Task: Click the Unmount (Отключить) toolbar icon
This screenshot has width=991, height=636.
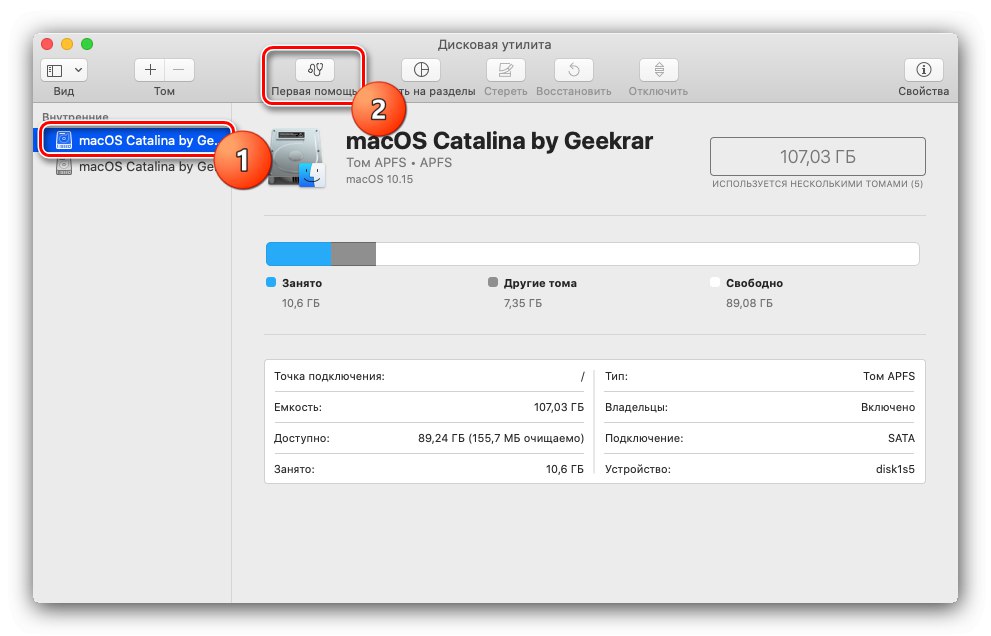Action: pos(657,70)
